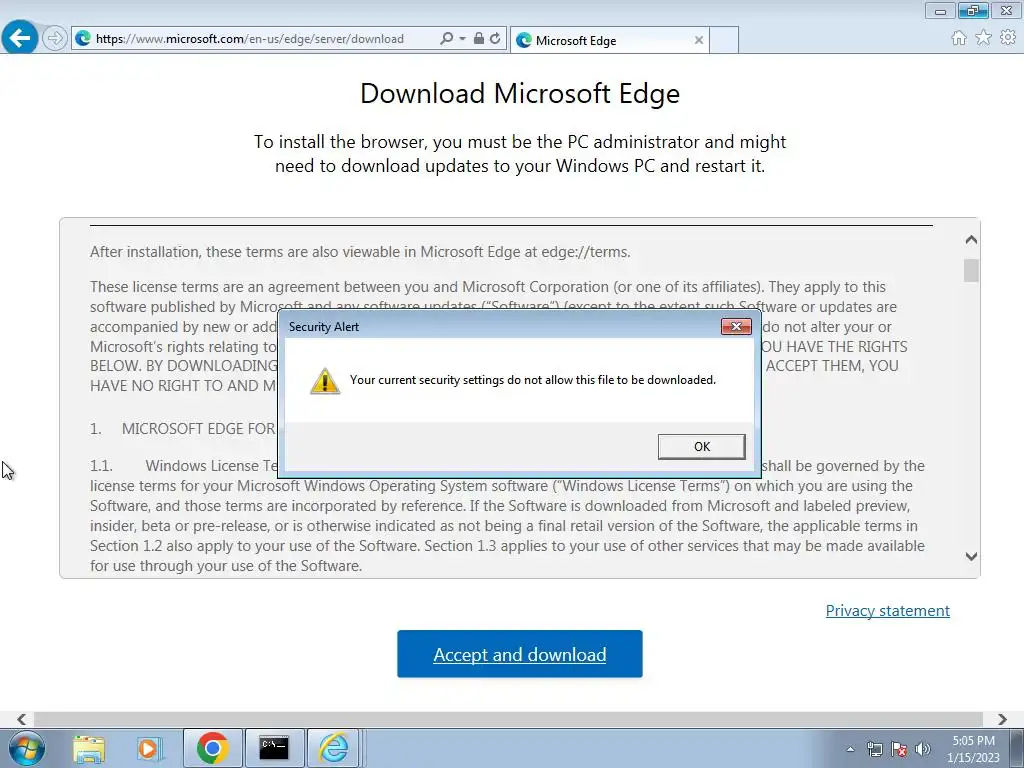Click Internet Explorer taskbar icon

[x=333, y=748]
